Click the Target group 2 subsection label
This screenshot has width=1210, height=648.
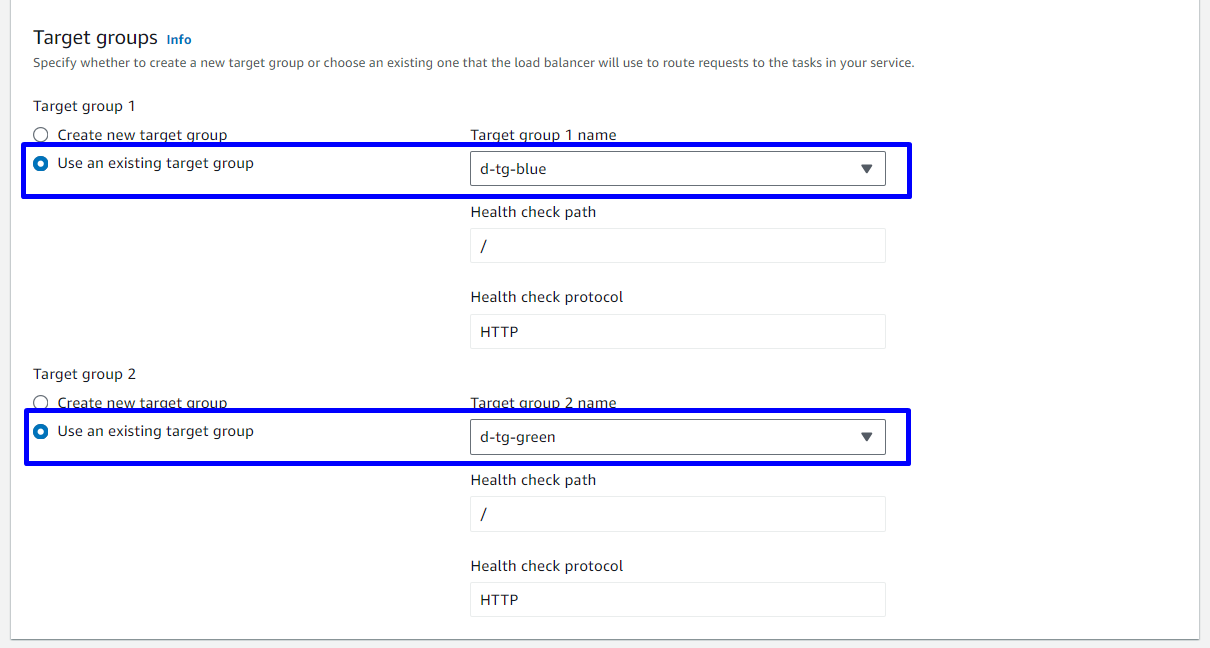[84, 374]
